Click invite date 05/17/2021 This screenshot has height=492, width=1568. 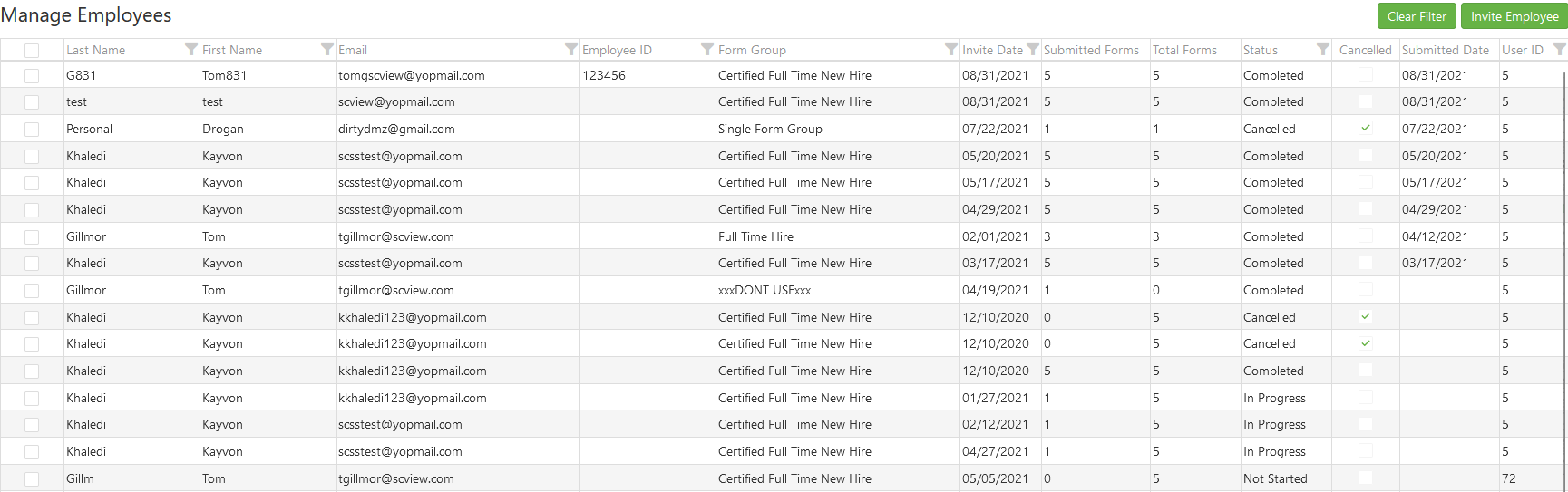995,182
